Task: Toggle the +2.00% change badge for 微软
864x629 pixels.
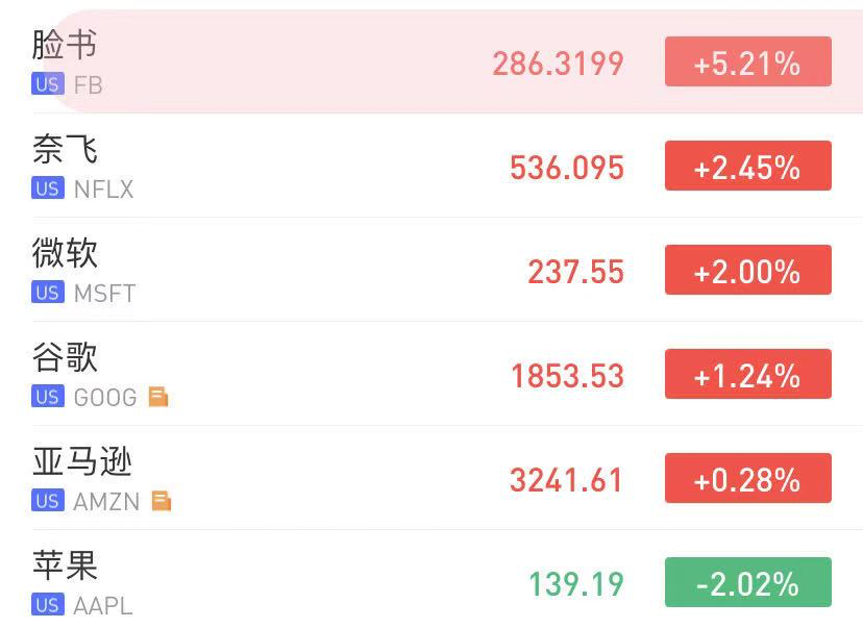Action: tap(747, 270)
